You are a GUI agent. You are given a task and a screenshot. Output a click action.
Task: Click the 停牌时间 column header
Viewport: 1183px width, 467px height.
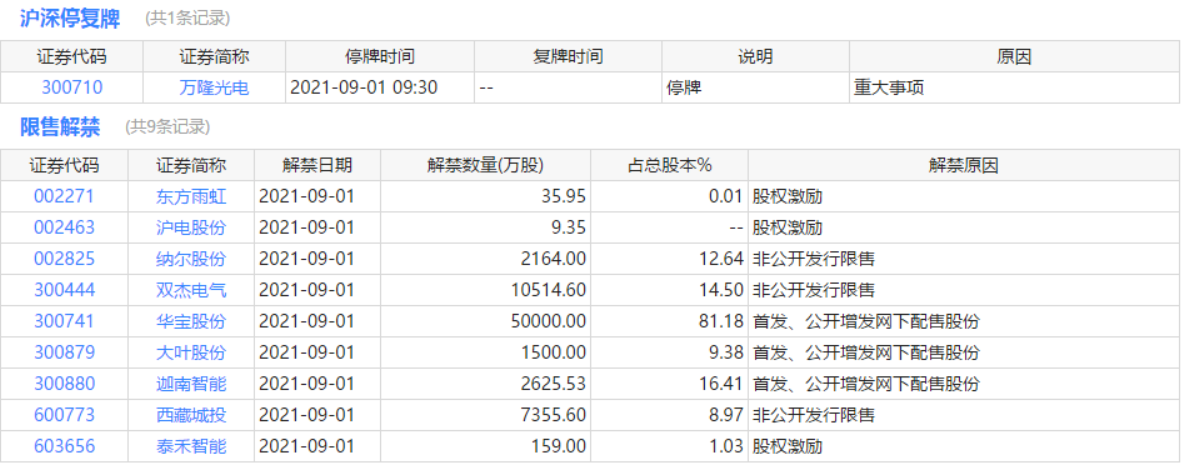(x=380, y=57)
